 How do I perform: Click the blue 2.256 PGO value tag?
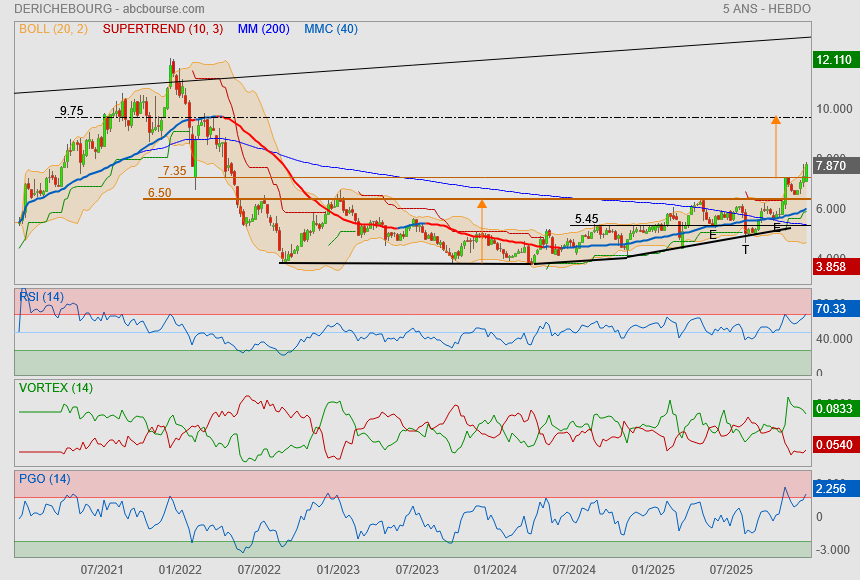pos(832,489)
